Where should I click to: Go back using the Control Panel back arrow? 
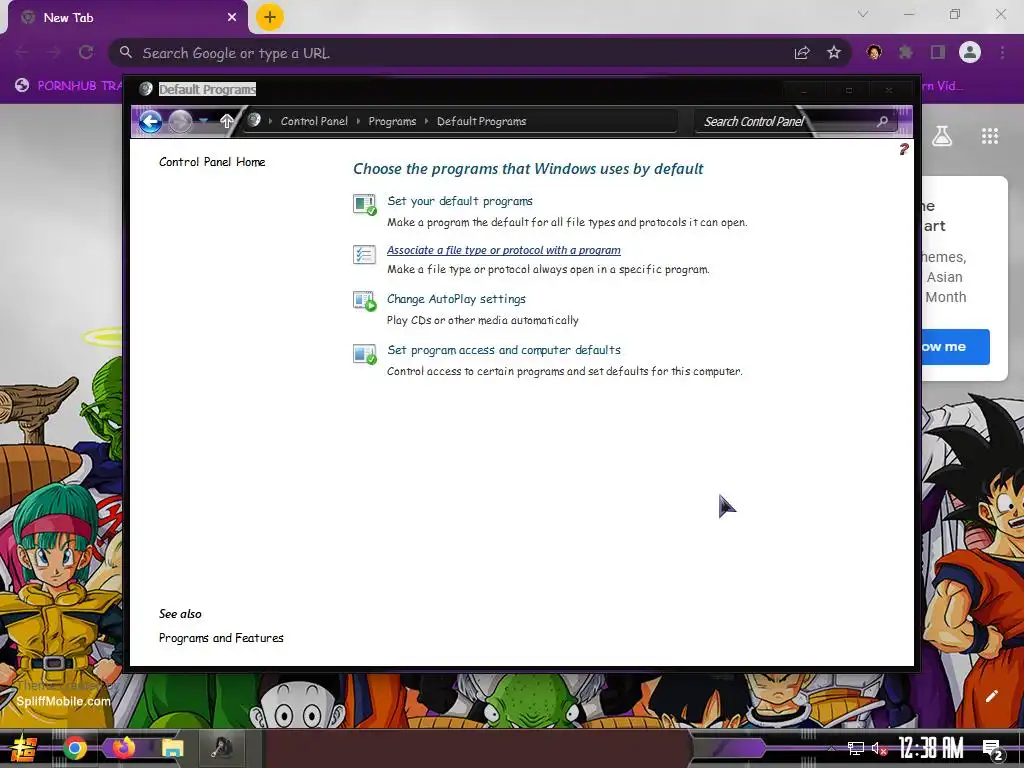tap(150, 121)
